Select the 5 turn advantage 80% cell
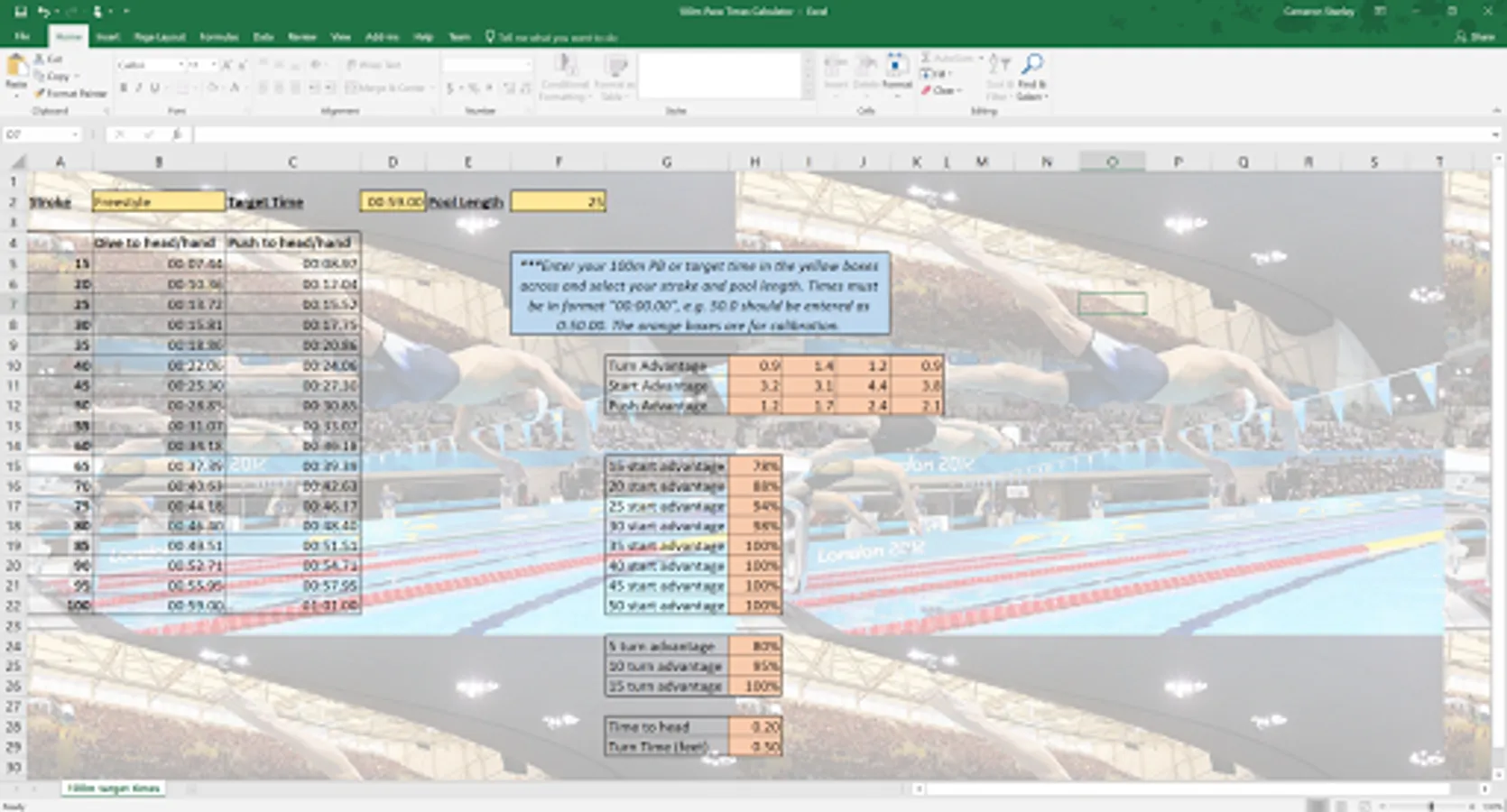 click(x=755, y=646)
